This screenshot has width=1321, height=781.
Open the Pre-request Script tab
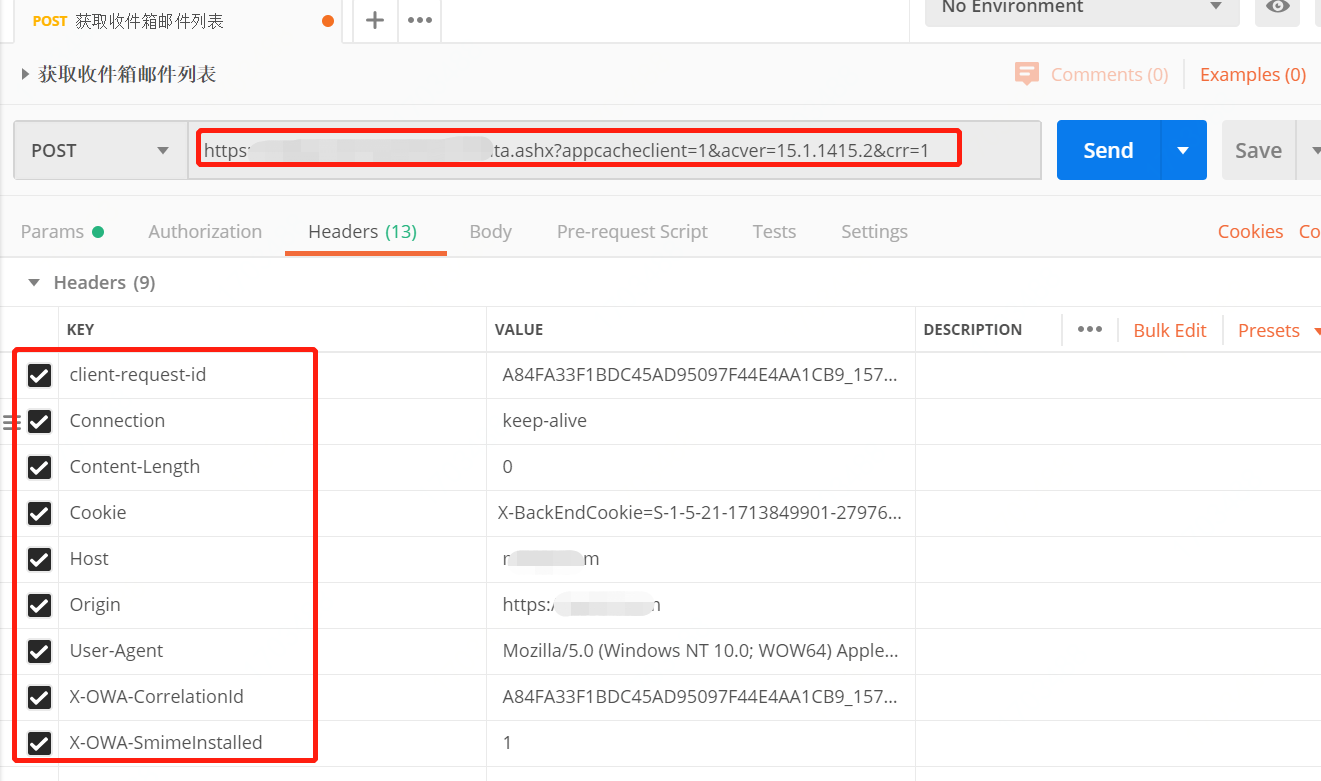tap(632, 231)
